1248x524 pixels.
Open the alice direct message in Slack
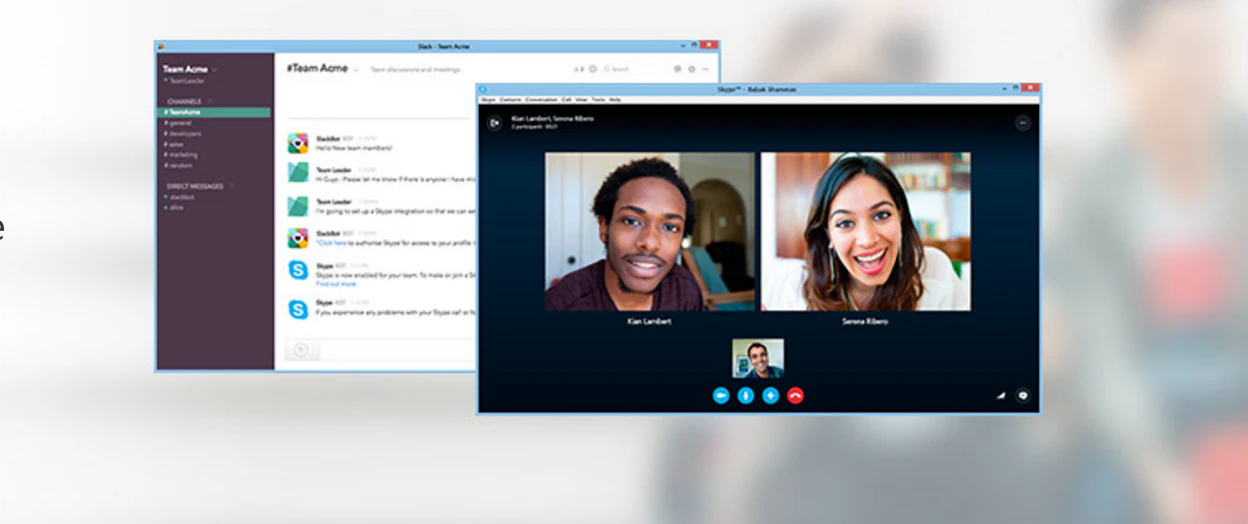tap(173, 207)
